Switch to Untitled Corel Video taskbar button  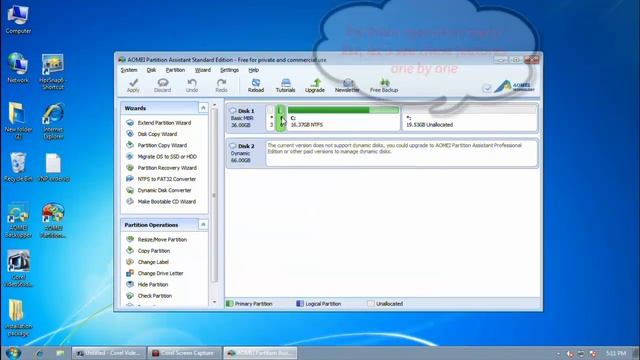point(109,353)
